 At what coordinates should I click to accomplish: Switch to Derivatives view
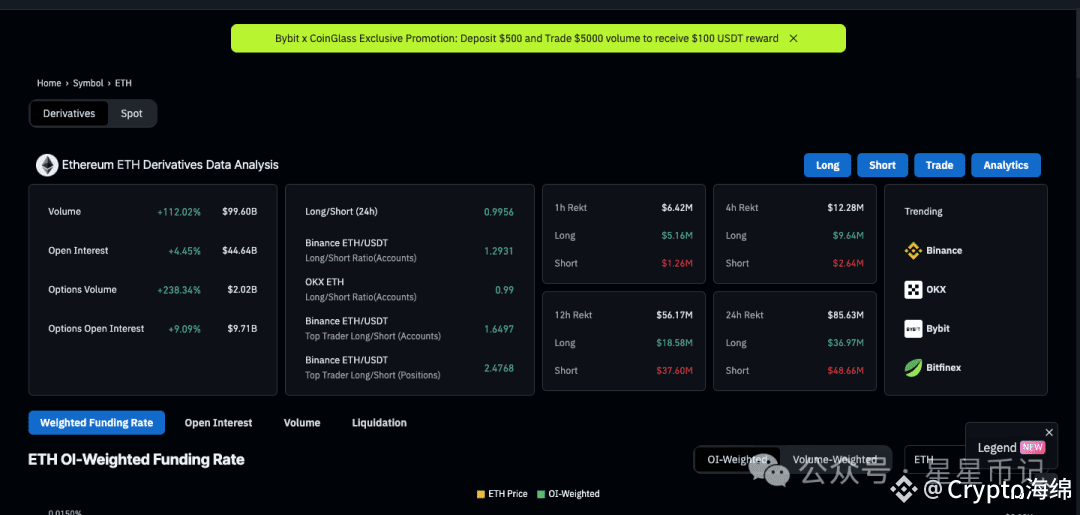coord(69,114)
